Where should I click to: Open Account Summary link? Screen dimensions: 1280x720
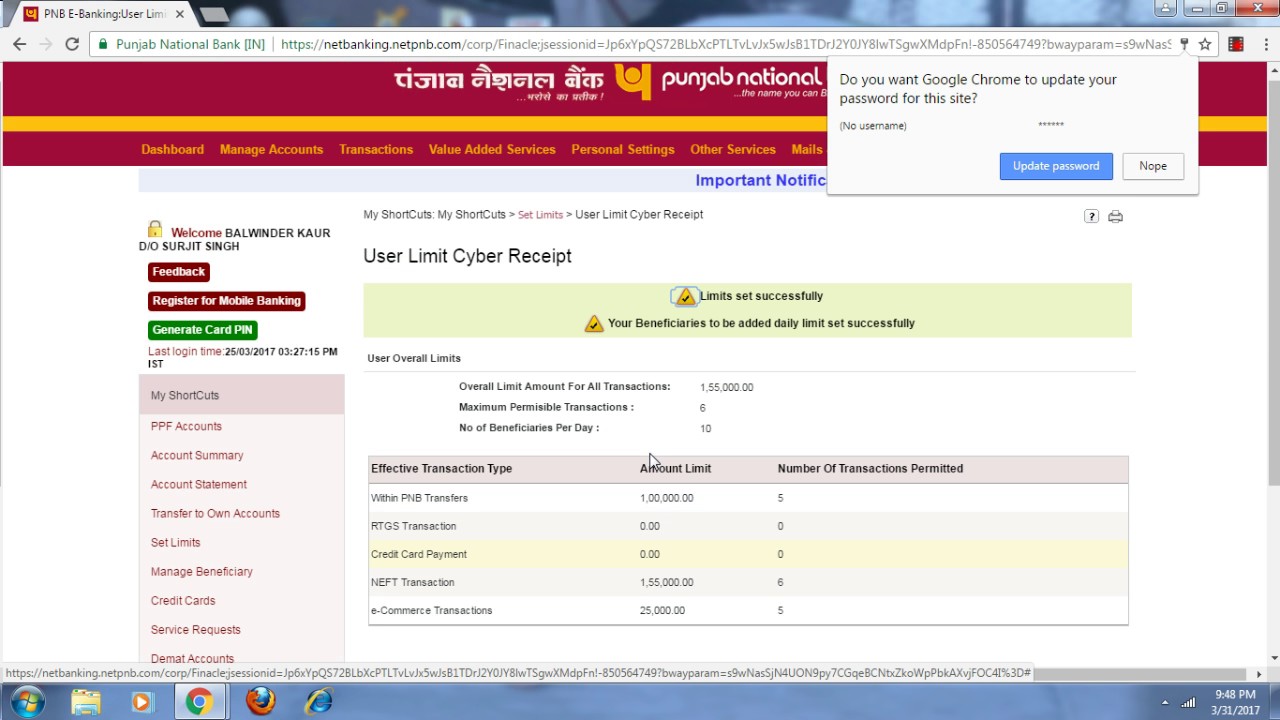click(197, 455)
